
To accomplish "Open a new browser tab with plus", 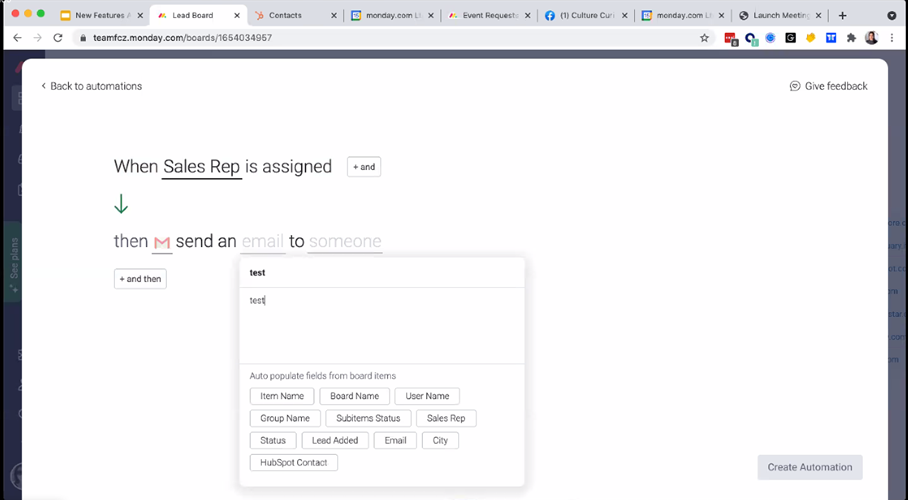I will click(842, 15).
